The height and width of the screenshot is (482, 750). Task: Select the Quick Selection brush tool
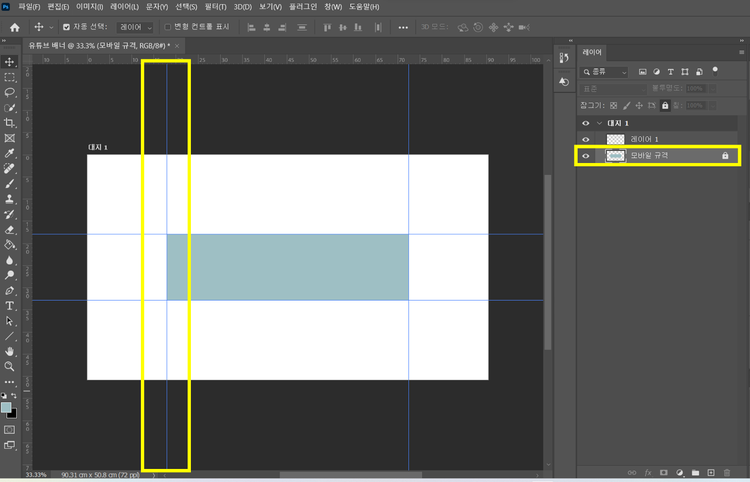pyautogui.click(x=10, y=108)
